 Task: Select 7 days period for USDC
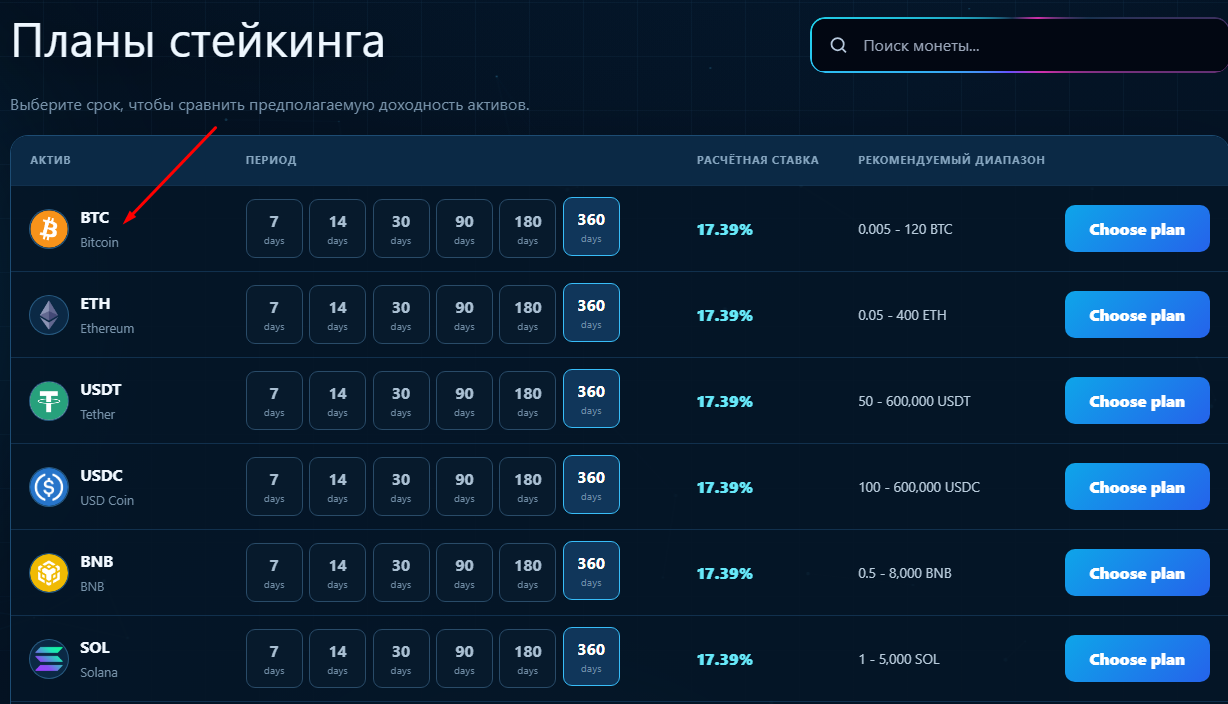coord(274,487)
